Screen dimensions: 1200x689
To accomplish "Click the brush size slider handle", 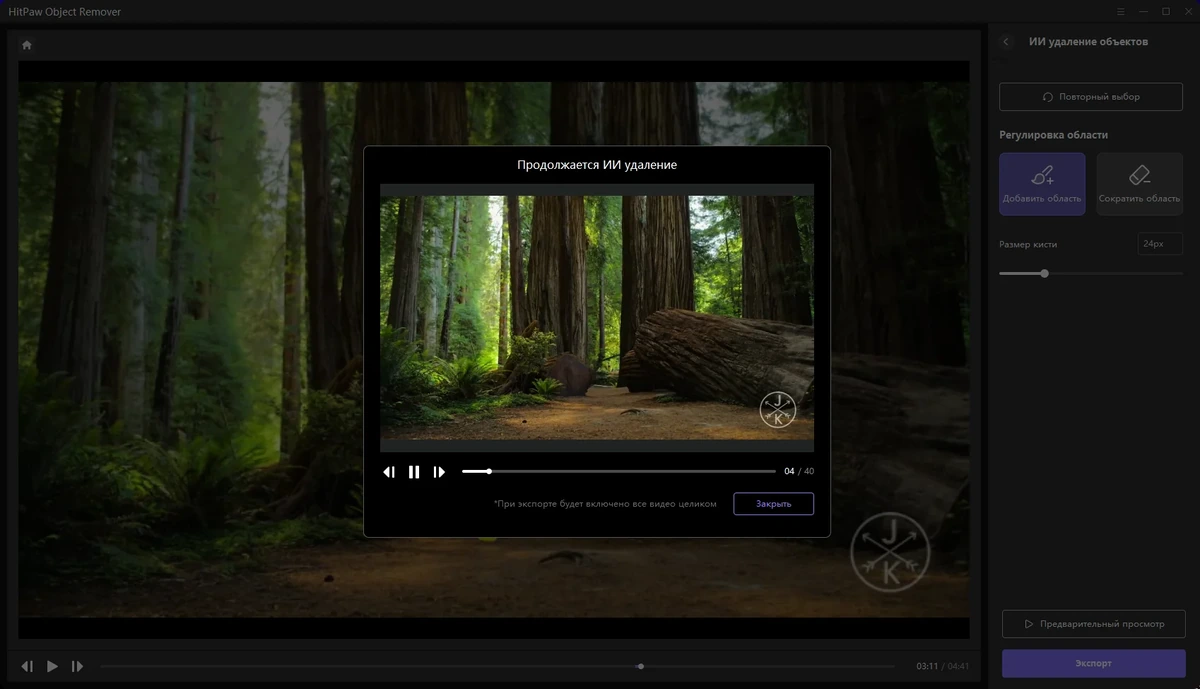I will [x=1044, y=273].
